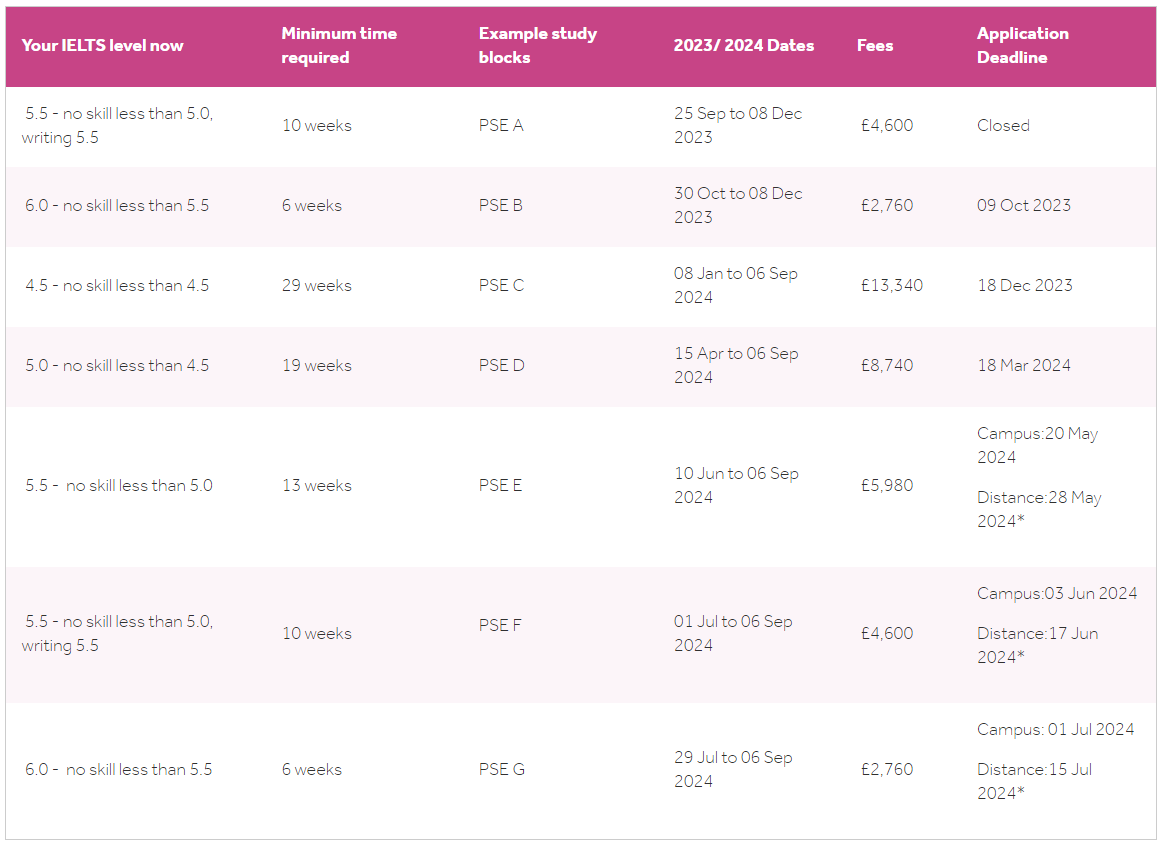
Task: Click IELTS level text in PSE F row
Action: [x=117, y=634]
